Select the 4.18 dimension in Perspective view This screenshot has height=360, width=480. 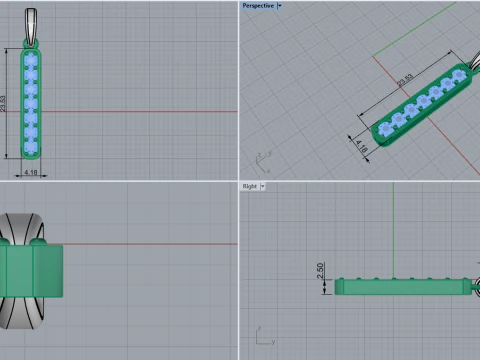coord(362,146)
